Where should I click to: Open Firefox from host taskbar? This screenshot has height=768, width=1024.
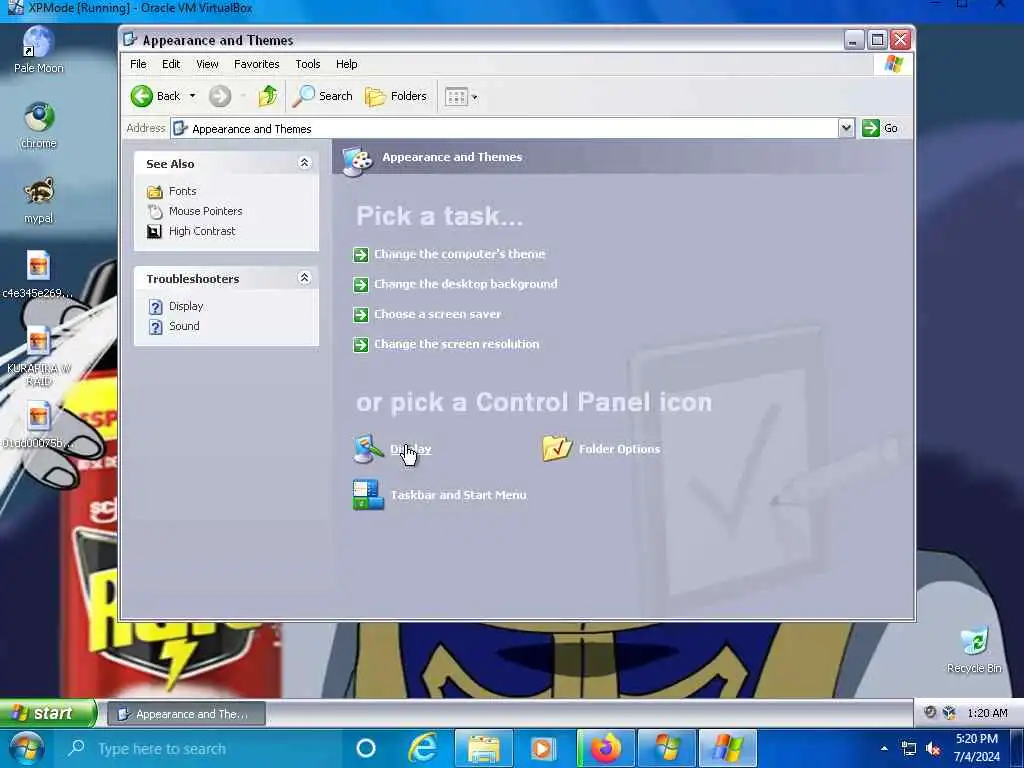[605, 748]
